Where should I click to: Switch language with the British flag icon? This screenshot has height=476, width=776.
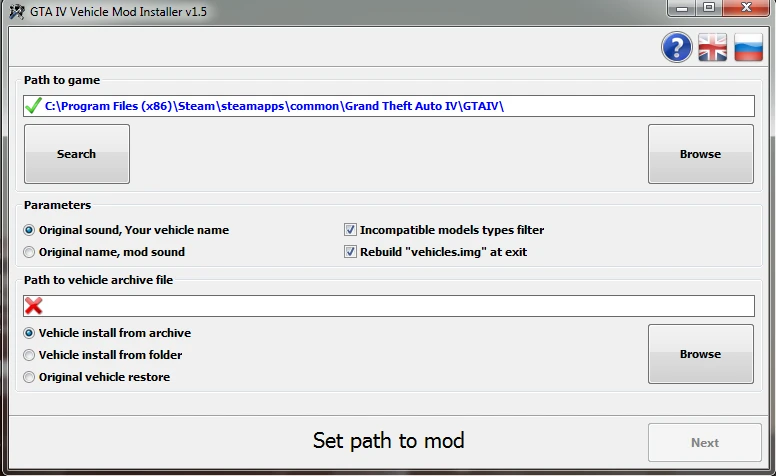(x=713, y=48)
